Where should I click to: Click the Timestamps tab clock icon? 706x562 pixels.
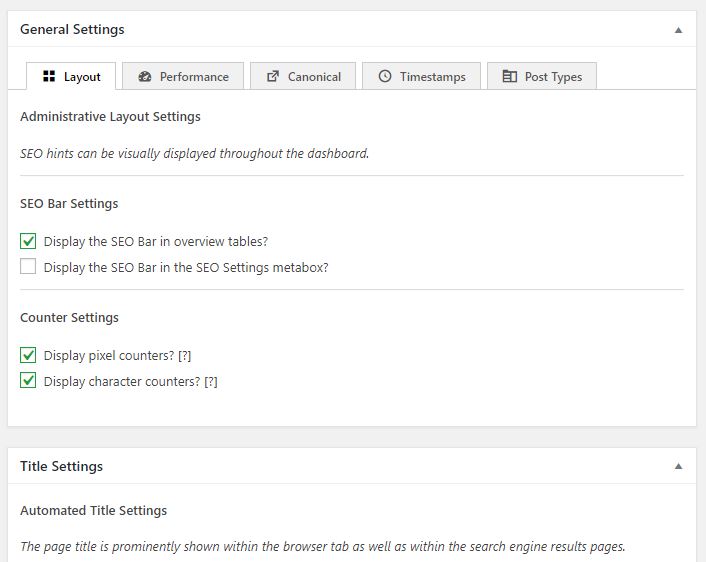tap(385, 76)
